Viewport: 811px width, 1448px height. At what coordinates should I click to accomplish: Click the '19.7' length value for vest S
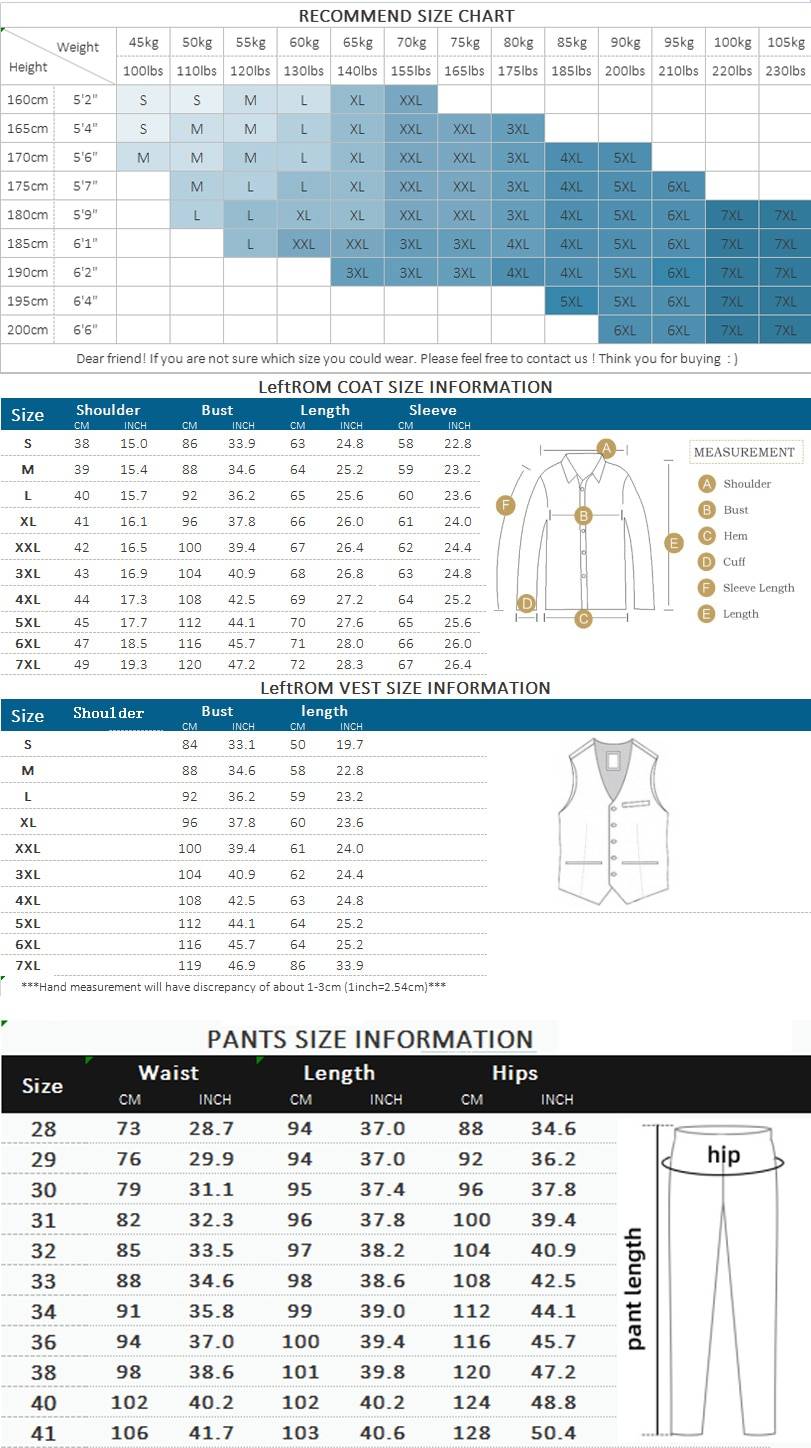coord(350,745)
